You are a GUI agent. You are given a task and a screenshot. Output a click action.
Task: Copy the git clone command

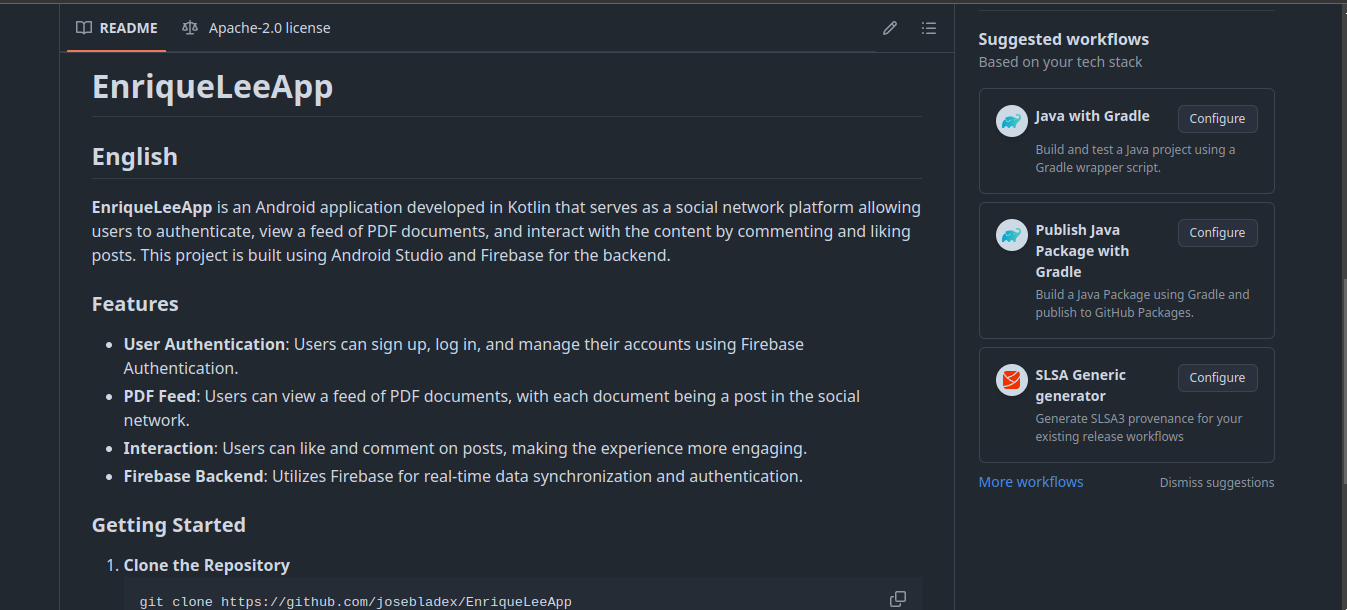898,599
